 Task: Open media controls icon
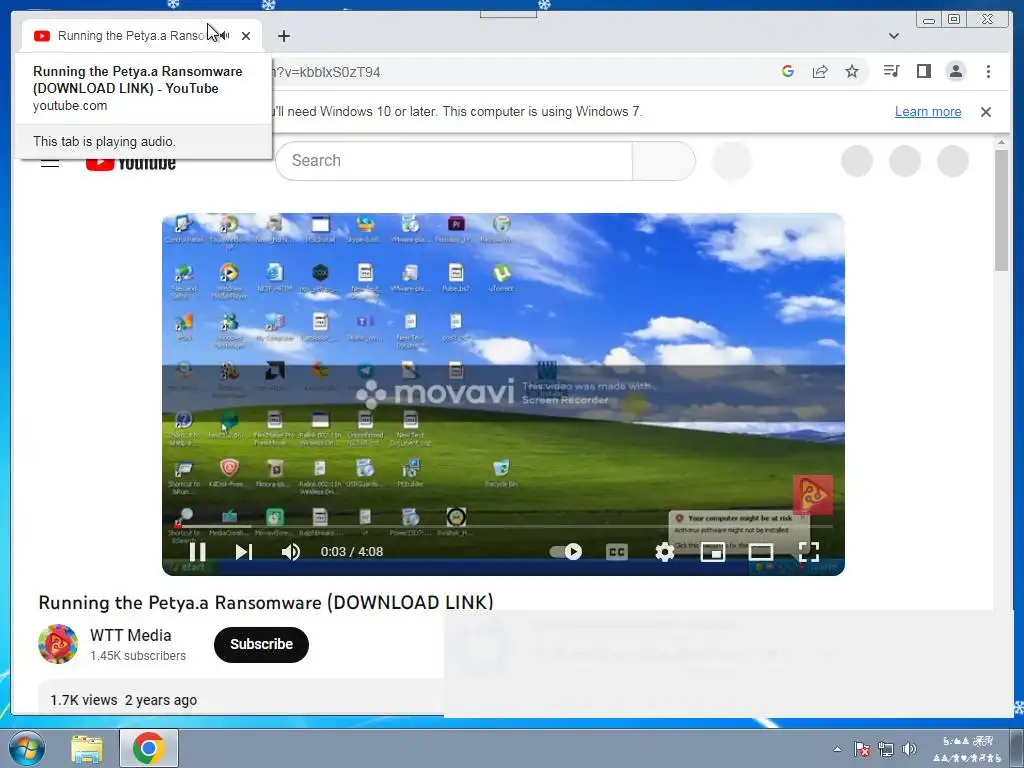tap(891, 71)
